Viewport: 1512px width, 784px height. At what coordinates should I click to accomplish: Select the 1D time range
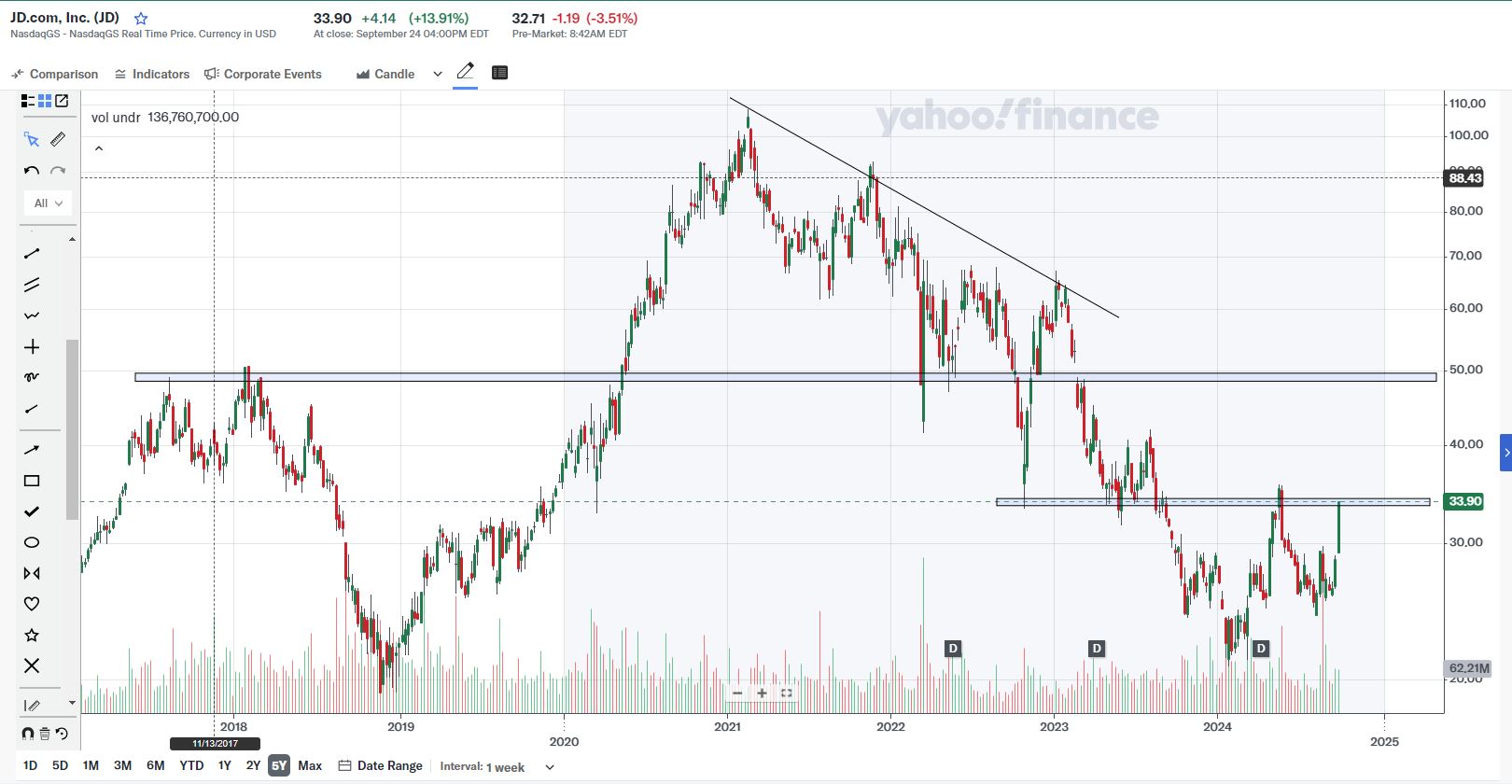[31, 765]
